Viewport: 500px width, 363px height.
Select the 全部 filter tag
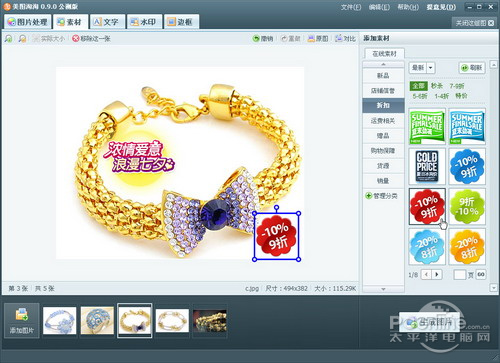418,86
